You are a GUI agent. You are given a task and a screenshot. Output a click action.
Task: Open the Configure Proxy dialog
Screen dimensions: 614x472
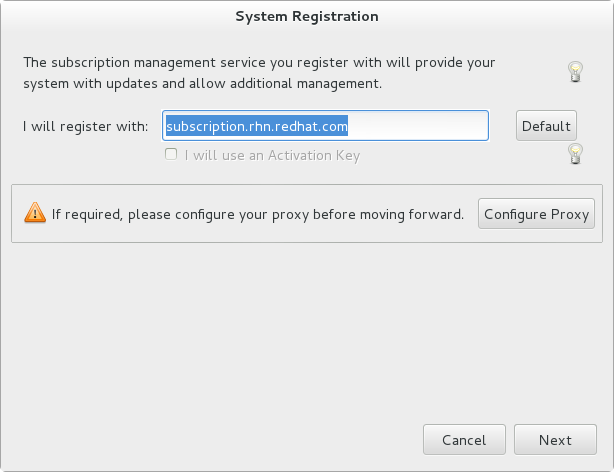coord(537,213)
